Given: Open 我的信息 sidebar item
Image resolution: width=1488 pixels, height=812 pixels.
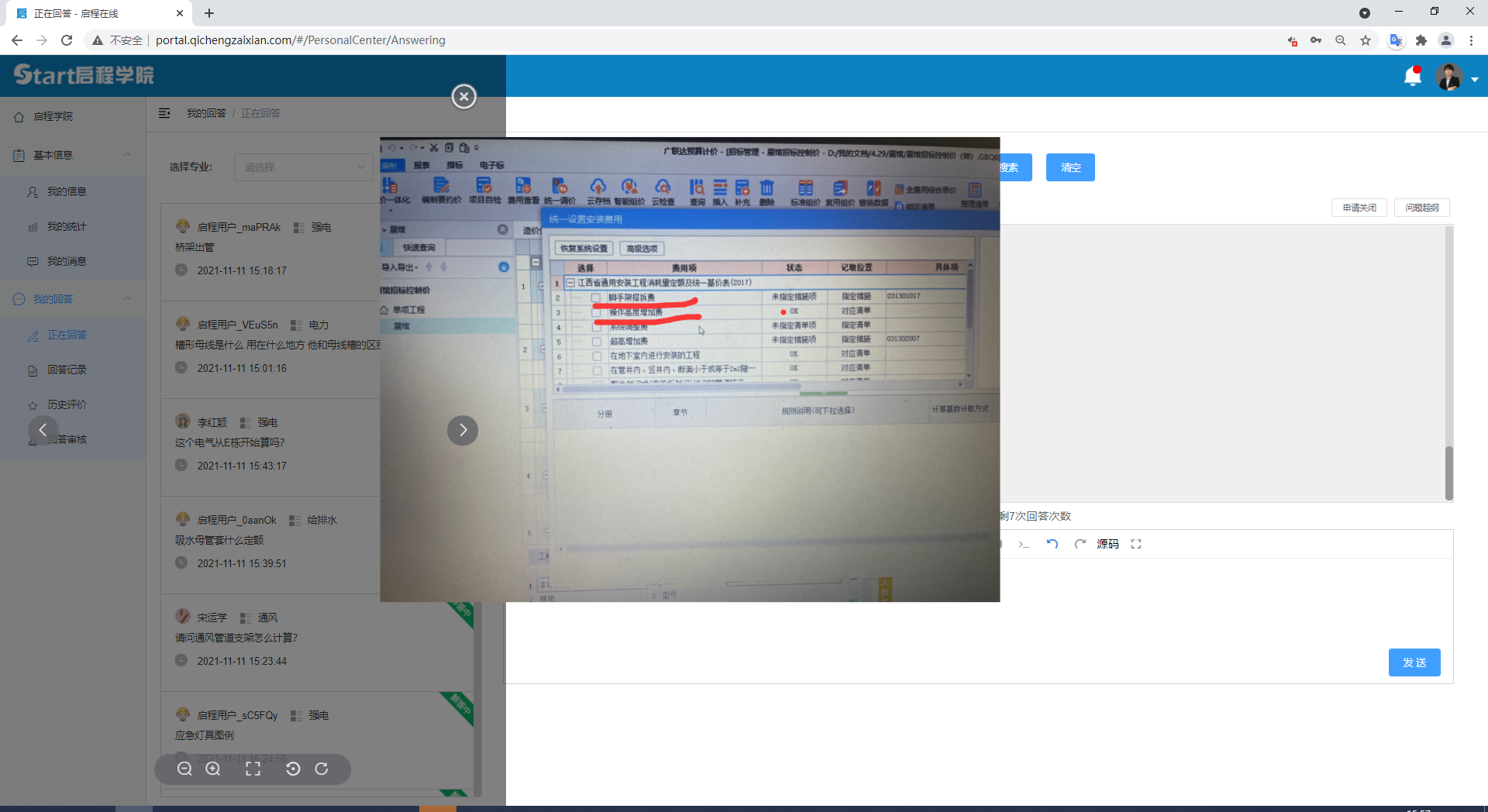Looking at the screenshot, I should (67, 191).
